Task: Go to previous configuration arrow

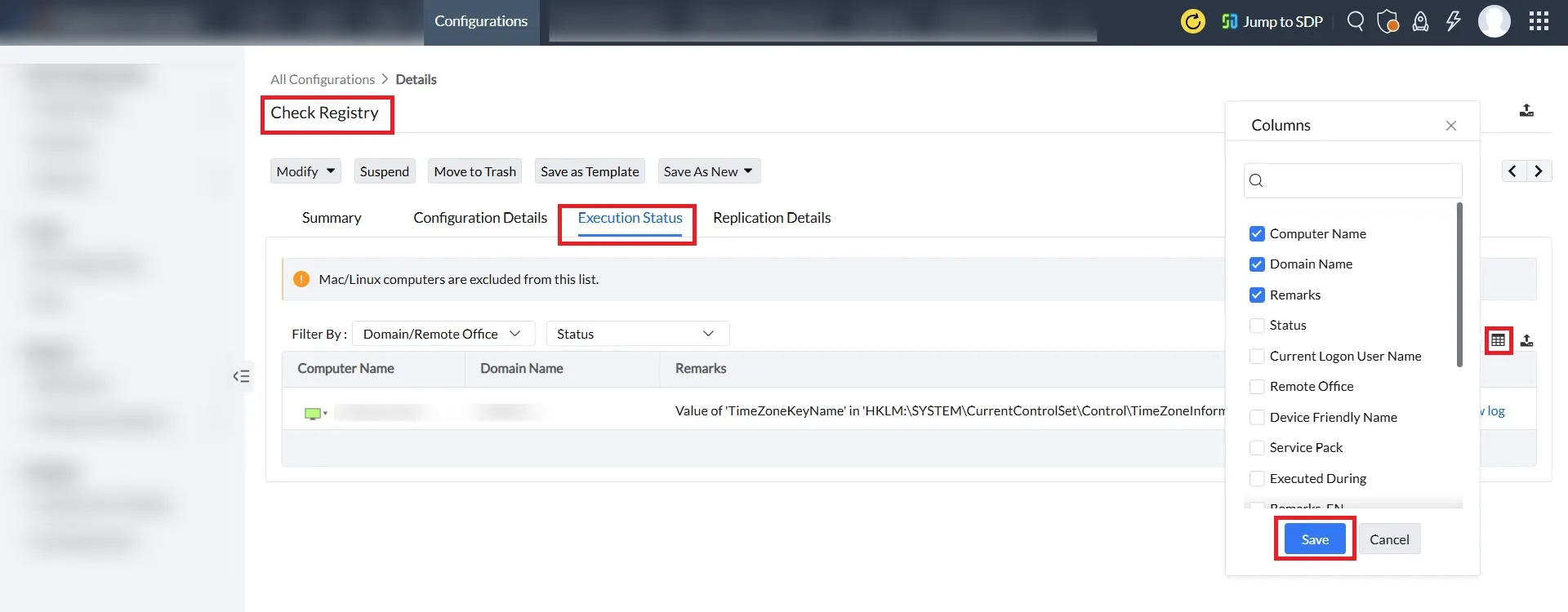Action: [x=1513, y=171]
